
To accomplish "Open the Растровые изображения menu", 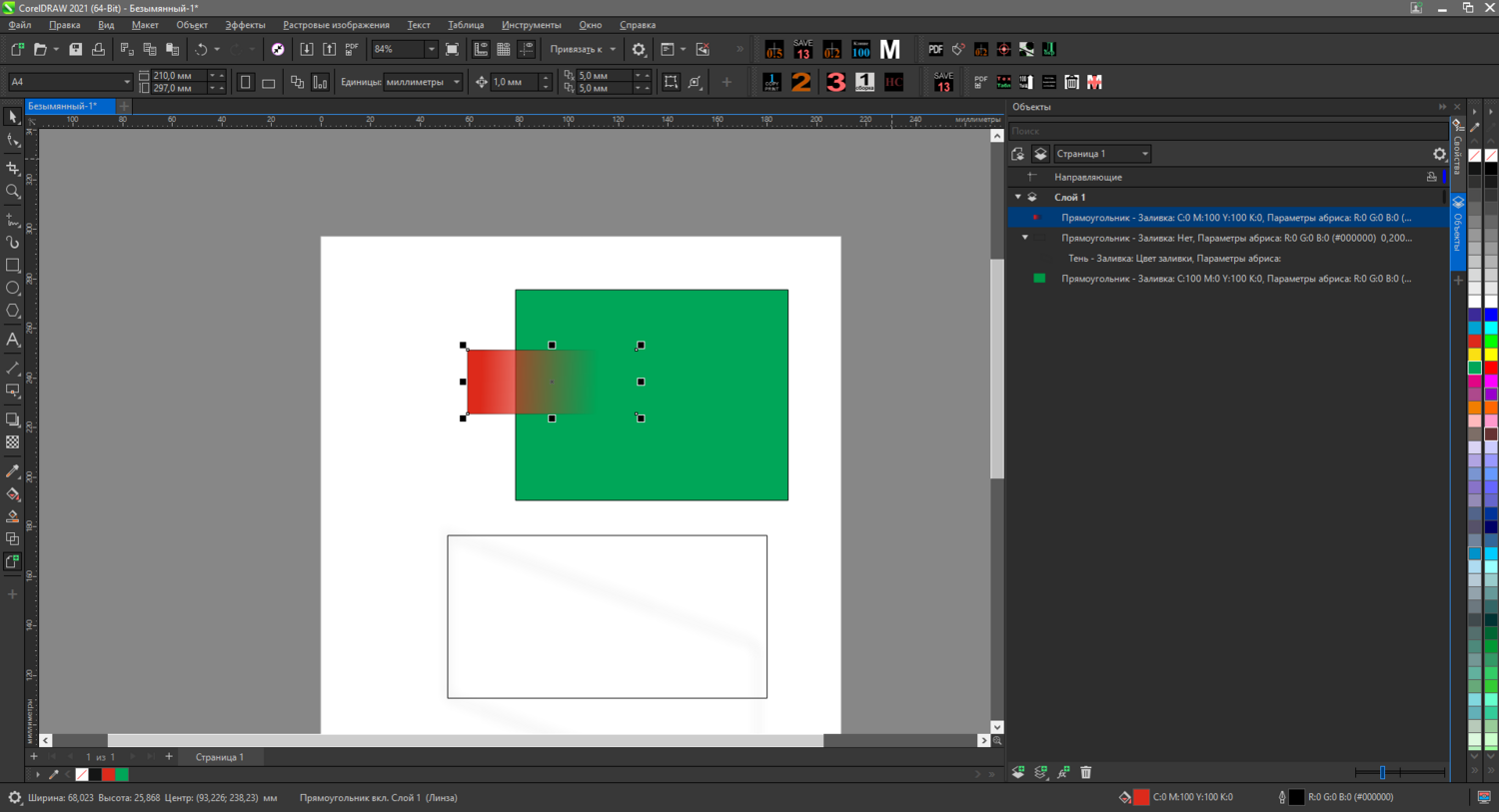I will [x=336, y=25].
